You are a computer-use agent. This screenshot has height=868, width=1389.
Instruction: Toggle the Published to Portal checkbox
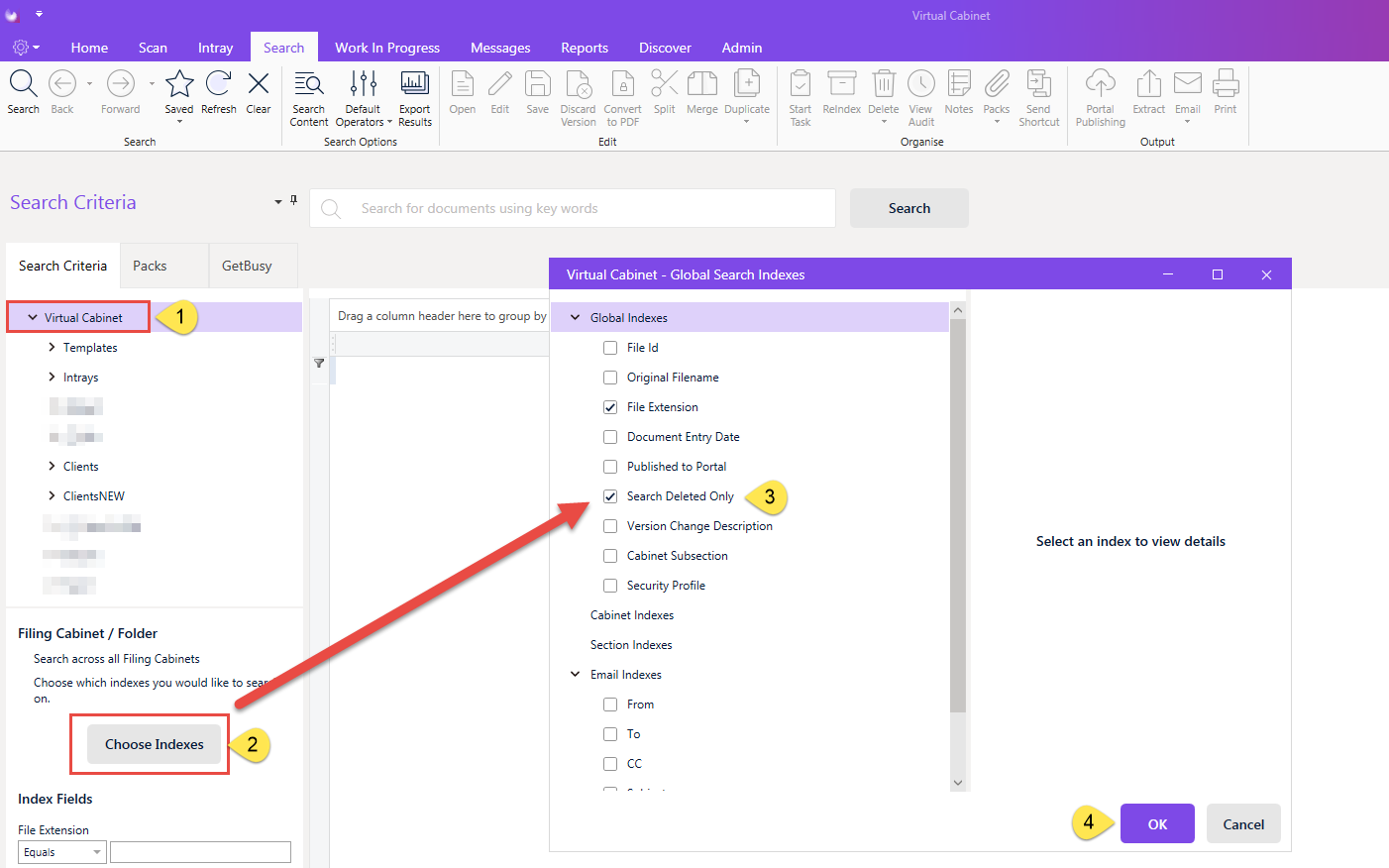tap(610, 467)
